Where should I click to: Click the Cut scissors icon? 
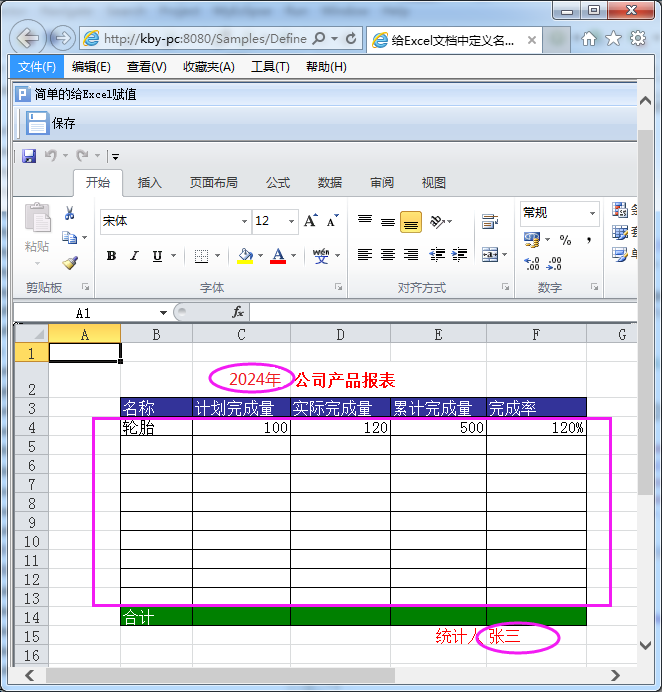(x=70, y=213)
